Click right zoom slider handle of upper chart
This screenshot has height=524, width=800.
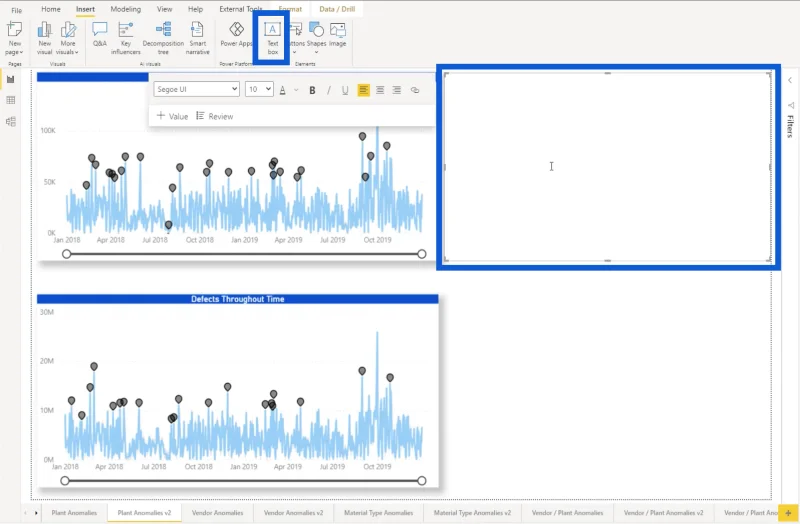click(421, 254)
